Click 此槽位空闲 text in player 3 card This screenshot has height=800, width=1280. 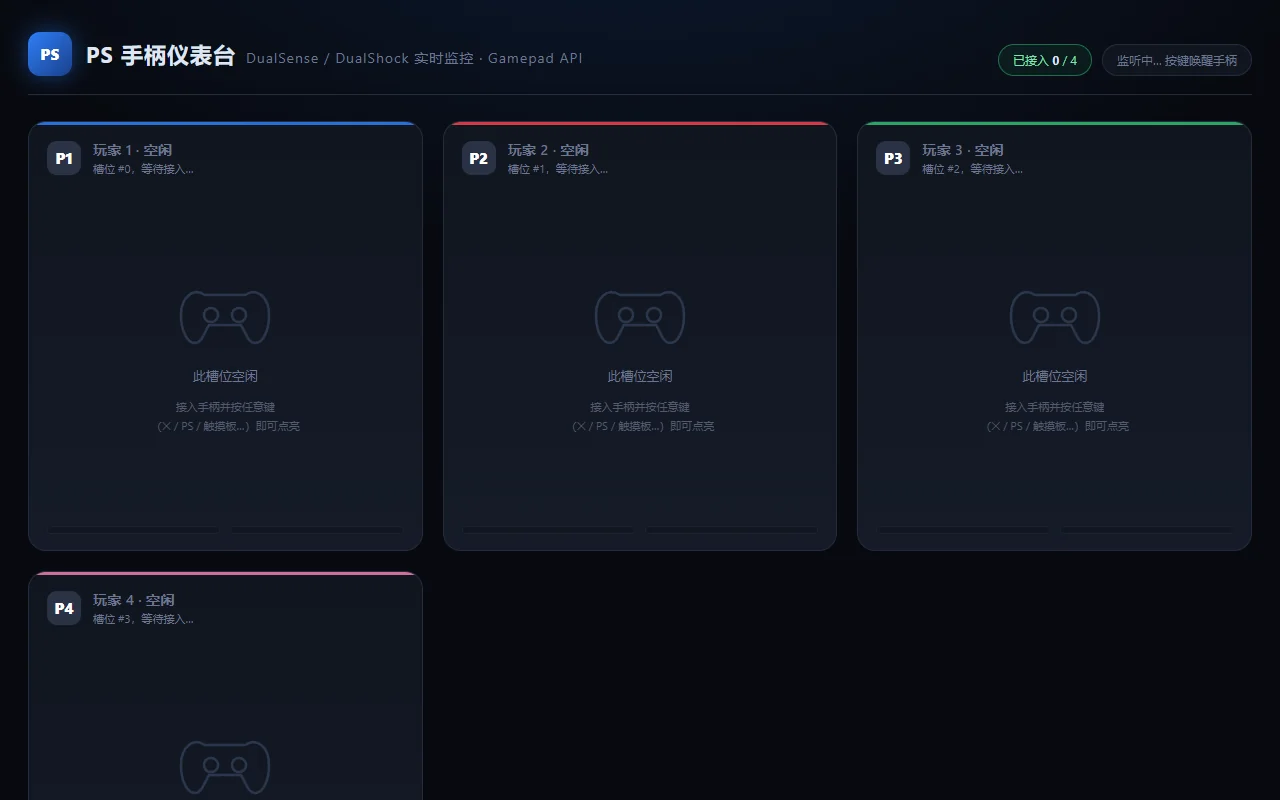coord(1055,376)
